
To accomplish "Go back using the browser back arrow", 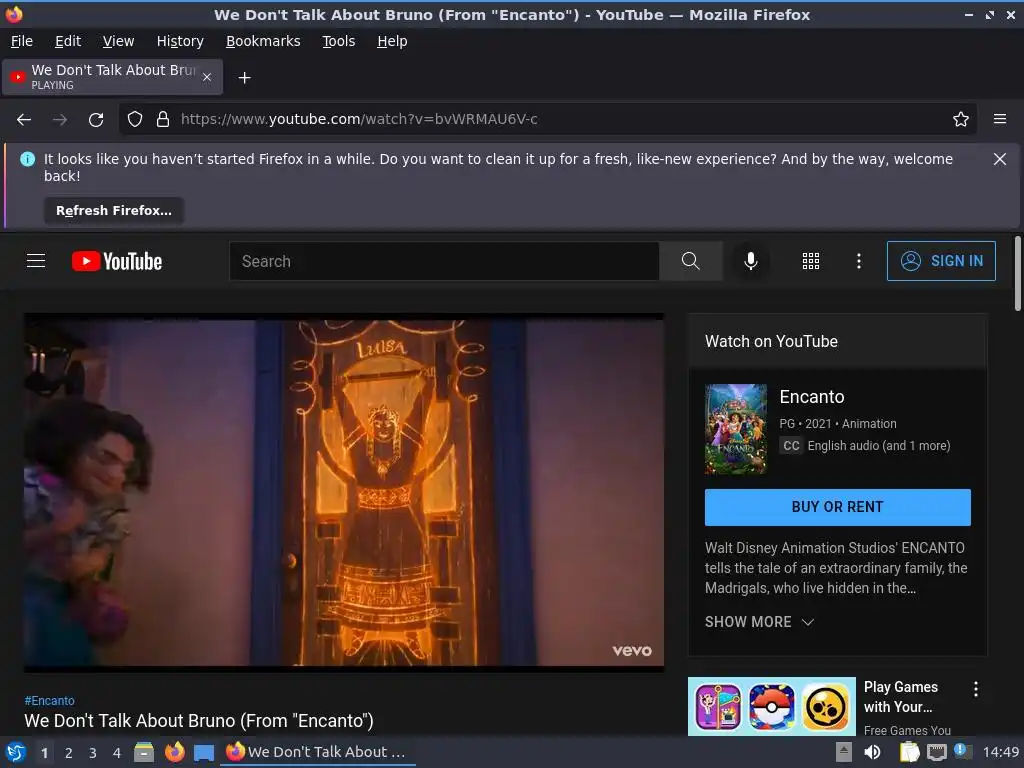I will 24,120.
